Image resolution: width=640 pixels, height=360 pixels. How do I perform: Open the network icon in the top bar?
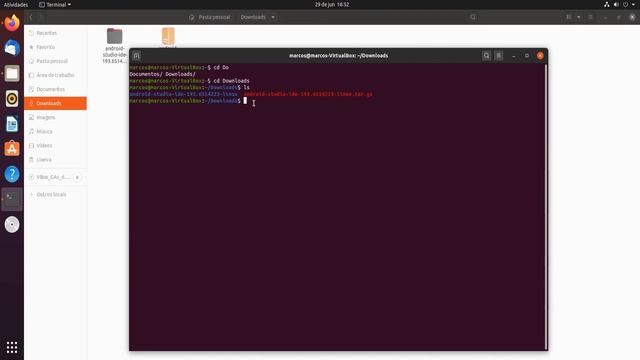coord(607,4)
